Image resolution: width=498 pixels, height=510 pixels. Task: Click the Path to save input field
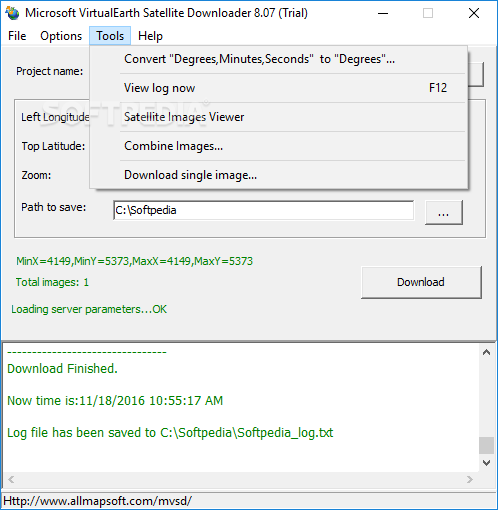263,210
